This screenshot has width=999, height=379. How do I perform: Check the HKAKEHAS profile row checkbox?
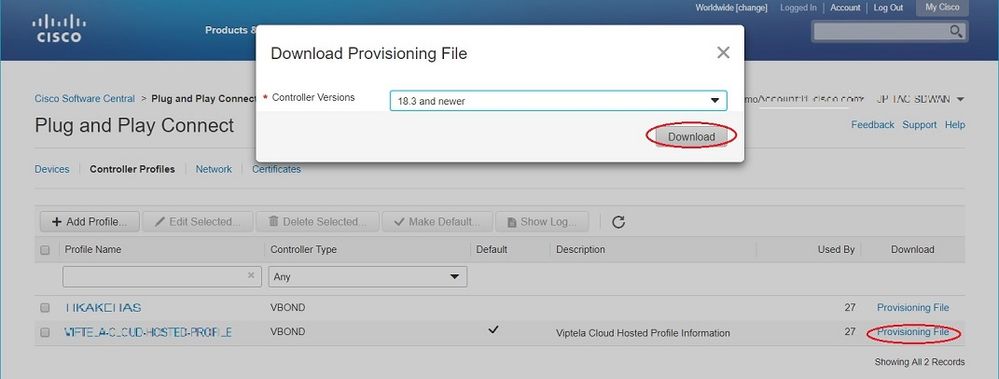[45, 308]
